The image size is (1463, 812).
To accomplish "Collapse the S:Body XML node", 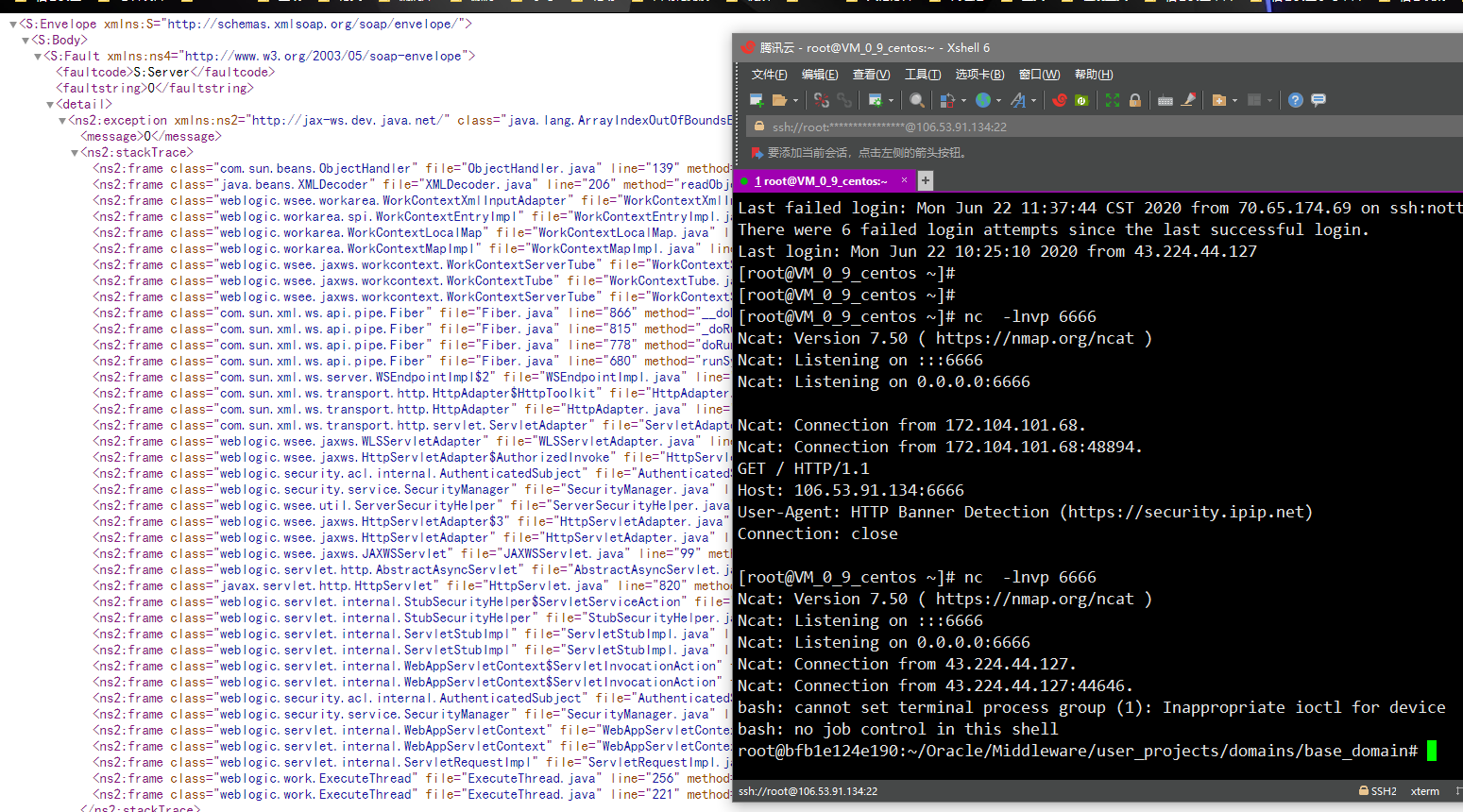I will (26, 41).
